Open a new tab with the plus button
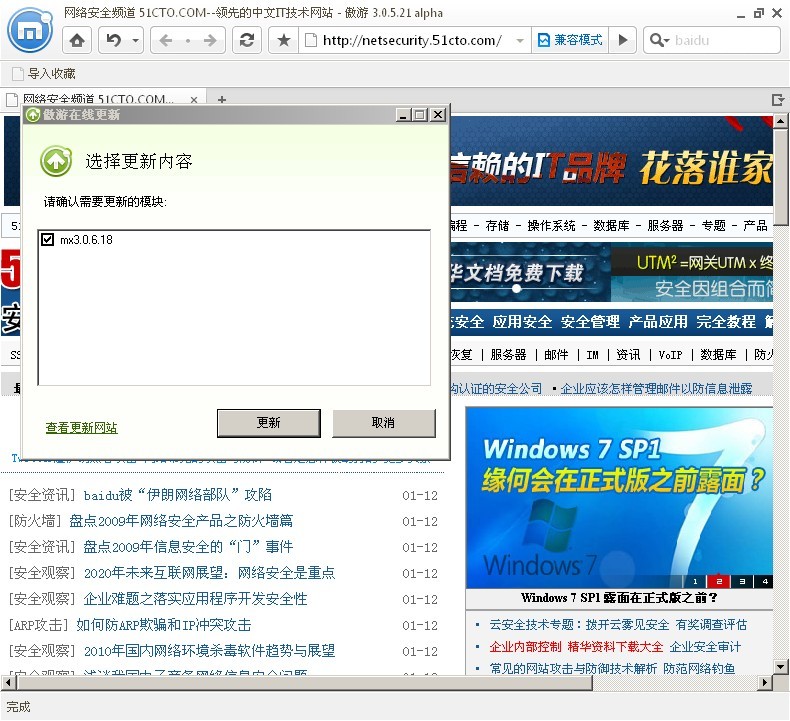This screenshot has width=790, height=721. coord(222,99)
